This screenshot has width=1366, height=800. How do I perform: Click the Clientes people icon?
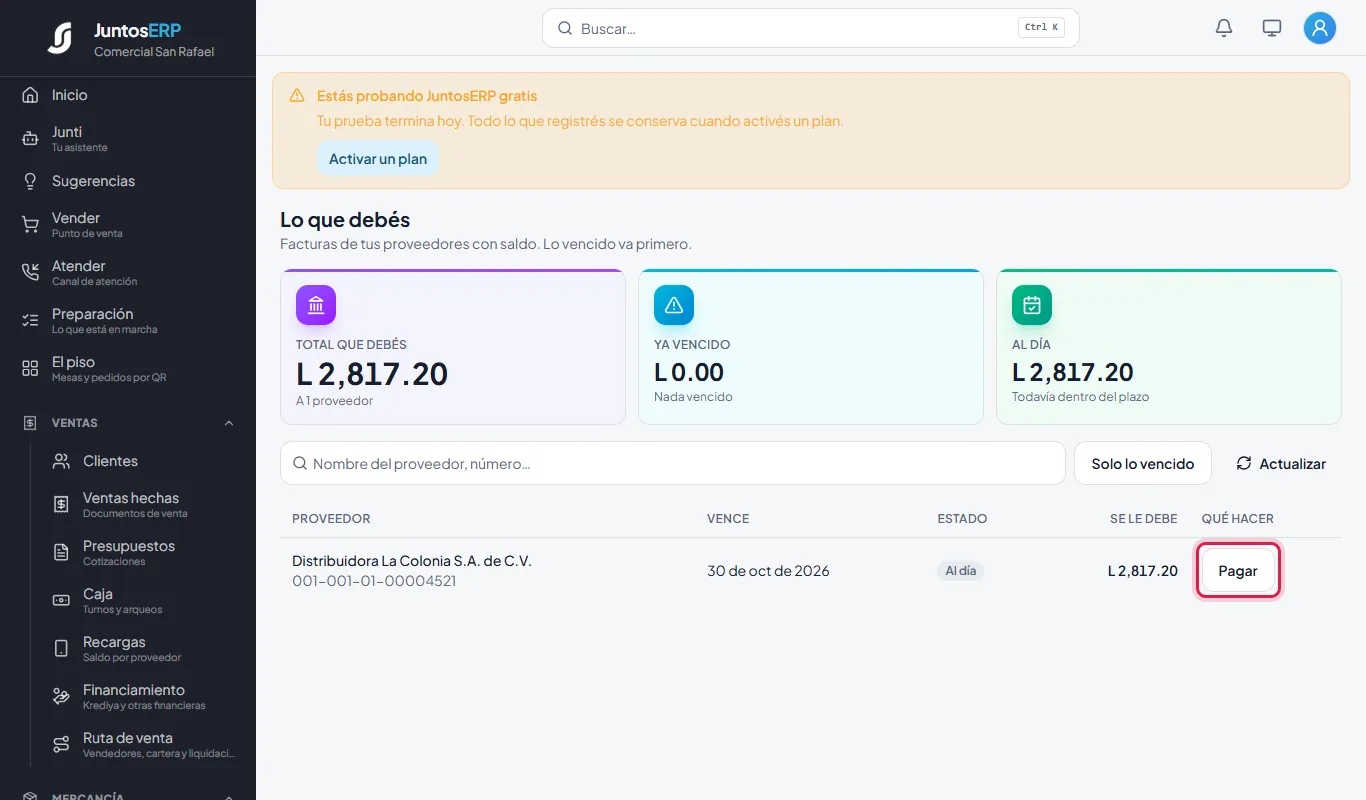point(61,461)
